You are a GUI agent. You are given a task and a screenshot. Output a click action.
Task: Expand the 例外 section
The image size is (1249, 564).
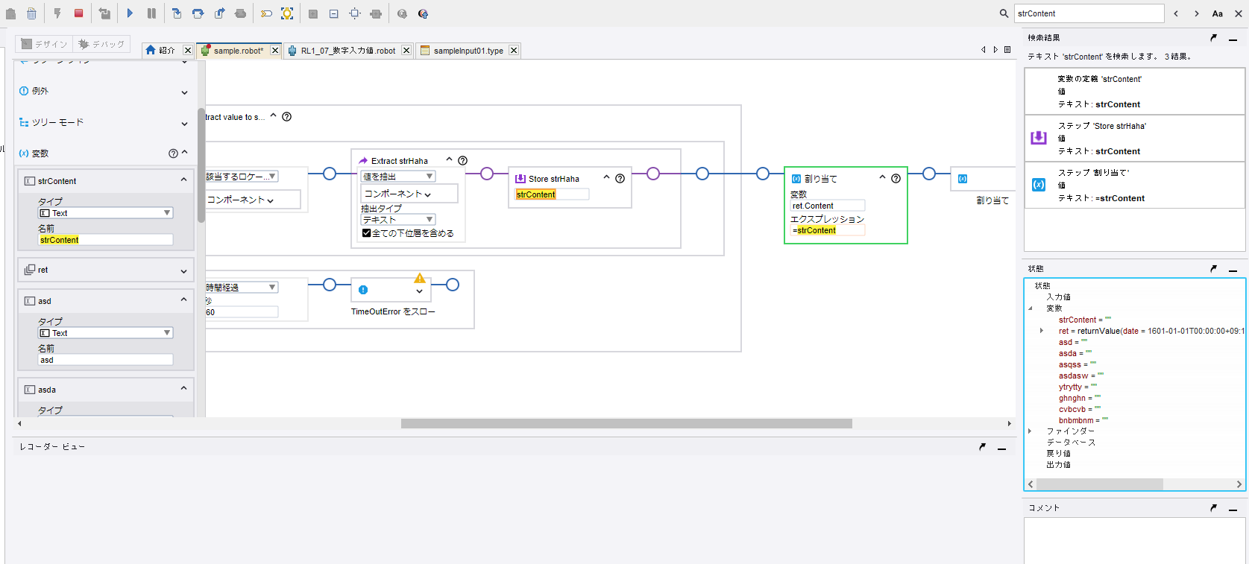[x=184, y=92]
